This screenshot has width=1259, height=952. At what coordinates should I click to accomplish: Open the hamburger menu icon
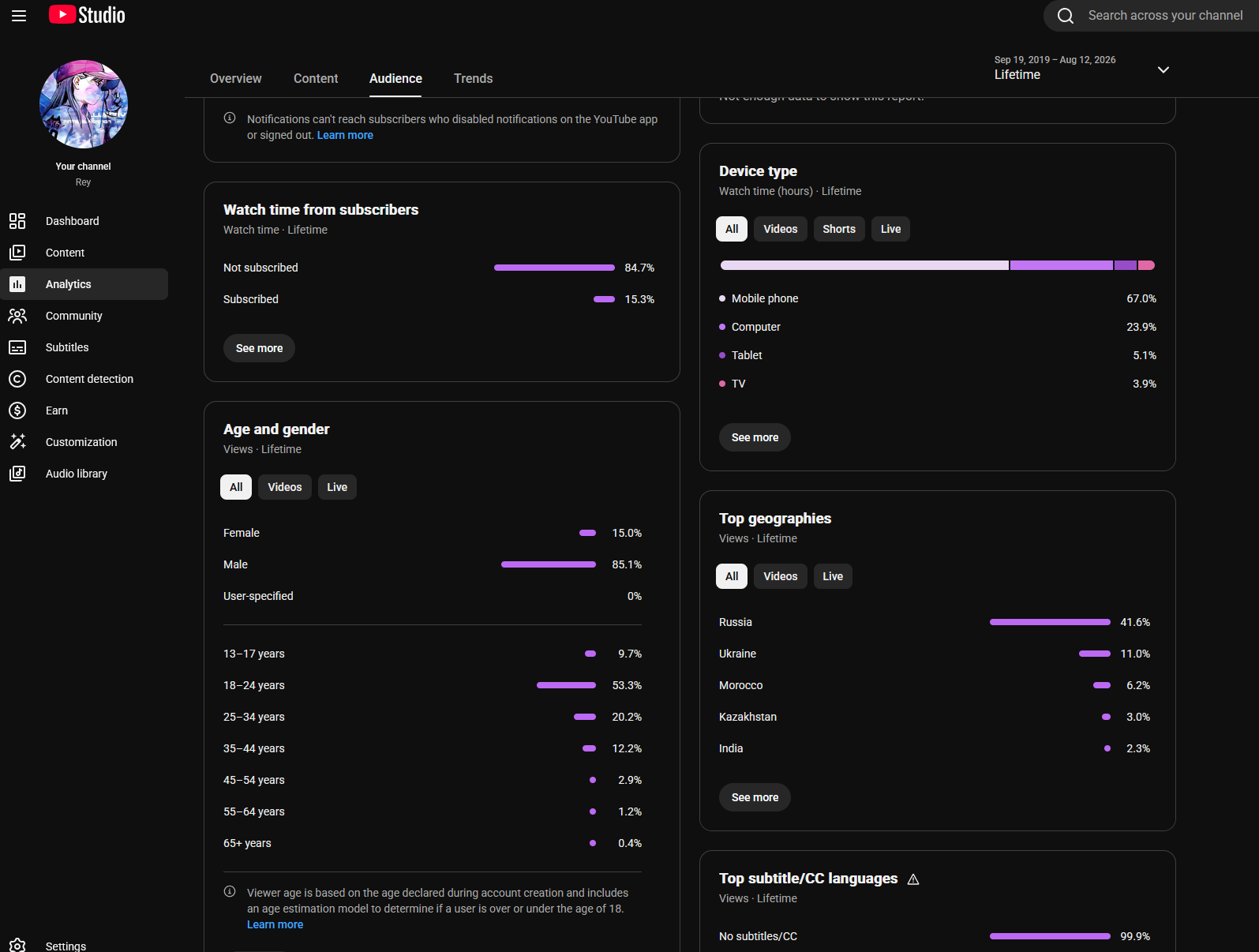coord(19,16)
